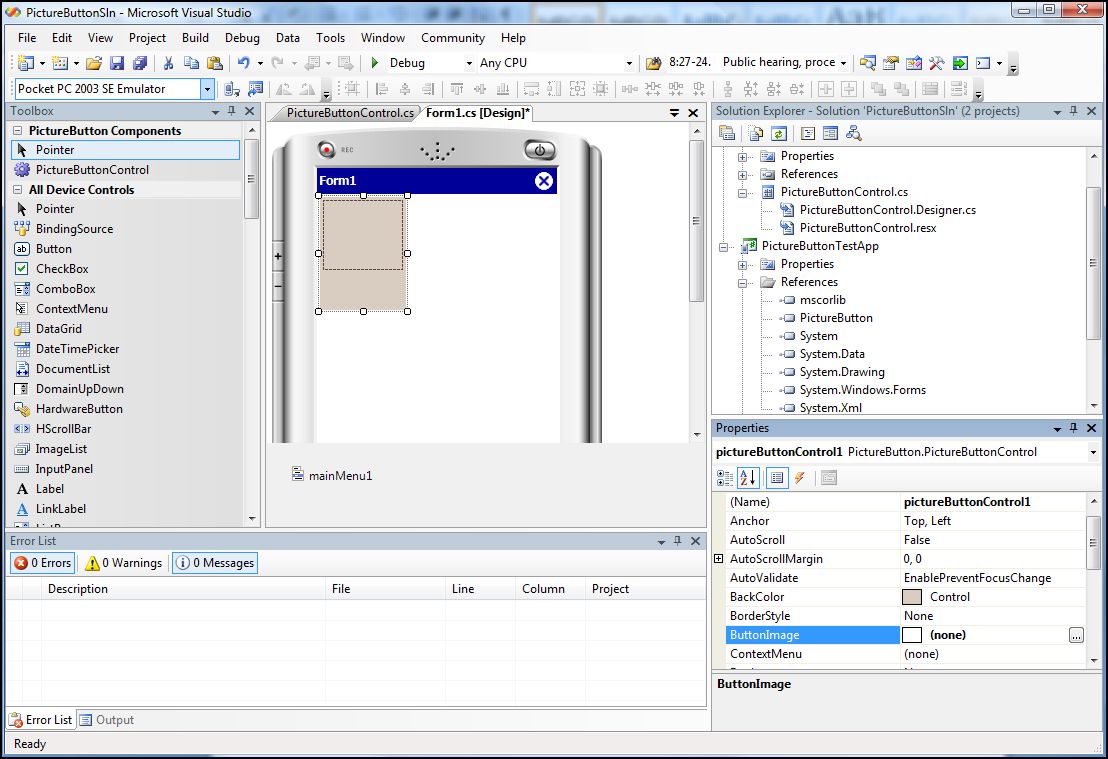Toggle the 0 Messages filter
The image size is (1108, 759).
tap(215, 563)
